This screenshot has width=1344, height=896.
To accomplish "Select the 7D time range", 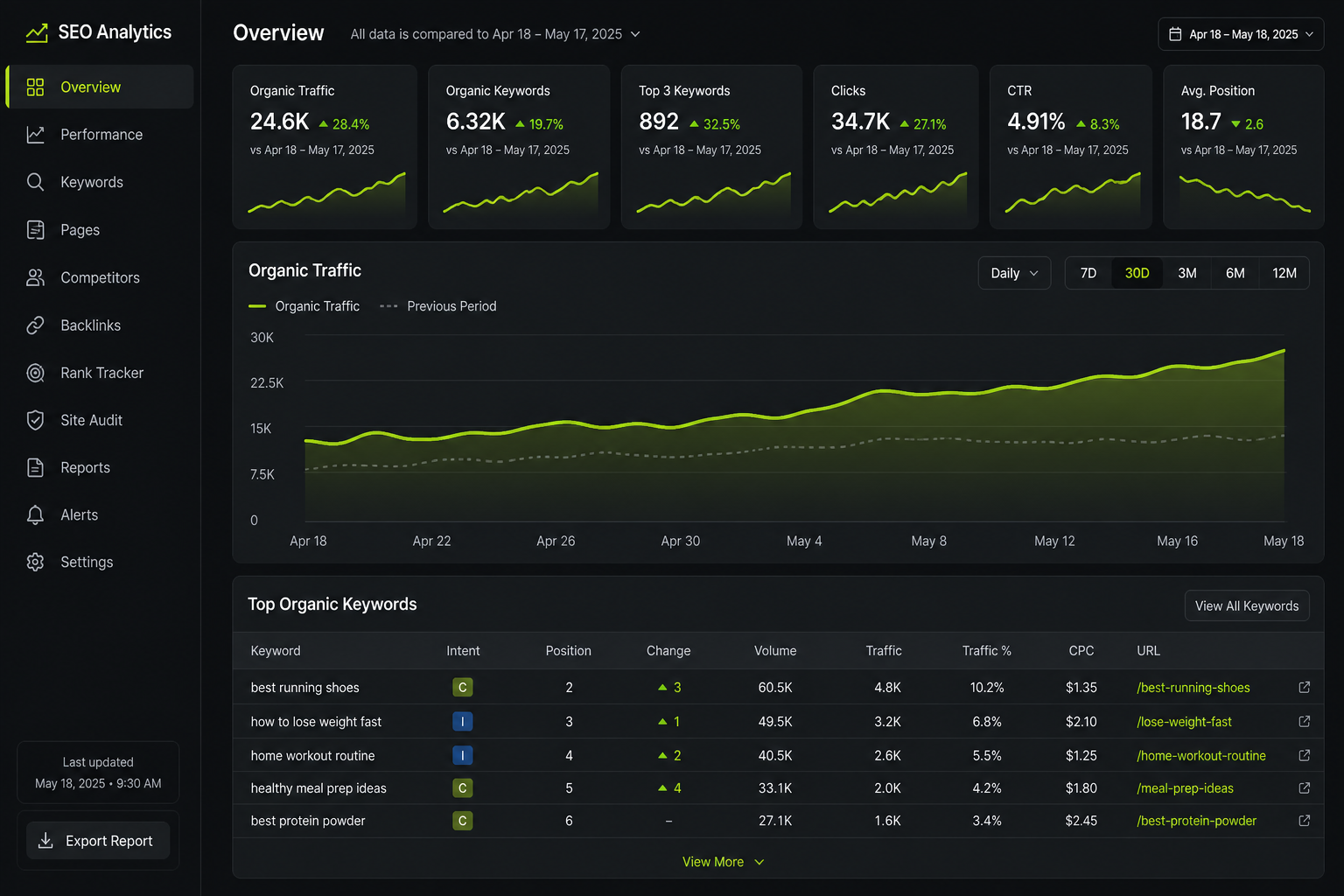I will [x=1088, y=273].
